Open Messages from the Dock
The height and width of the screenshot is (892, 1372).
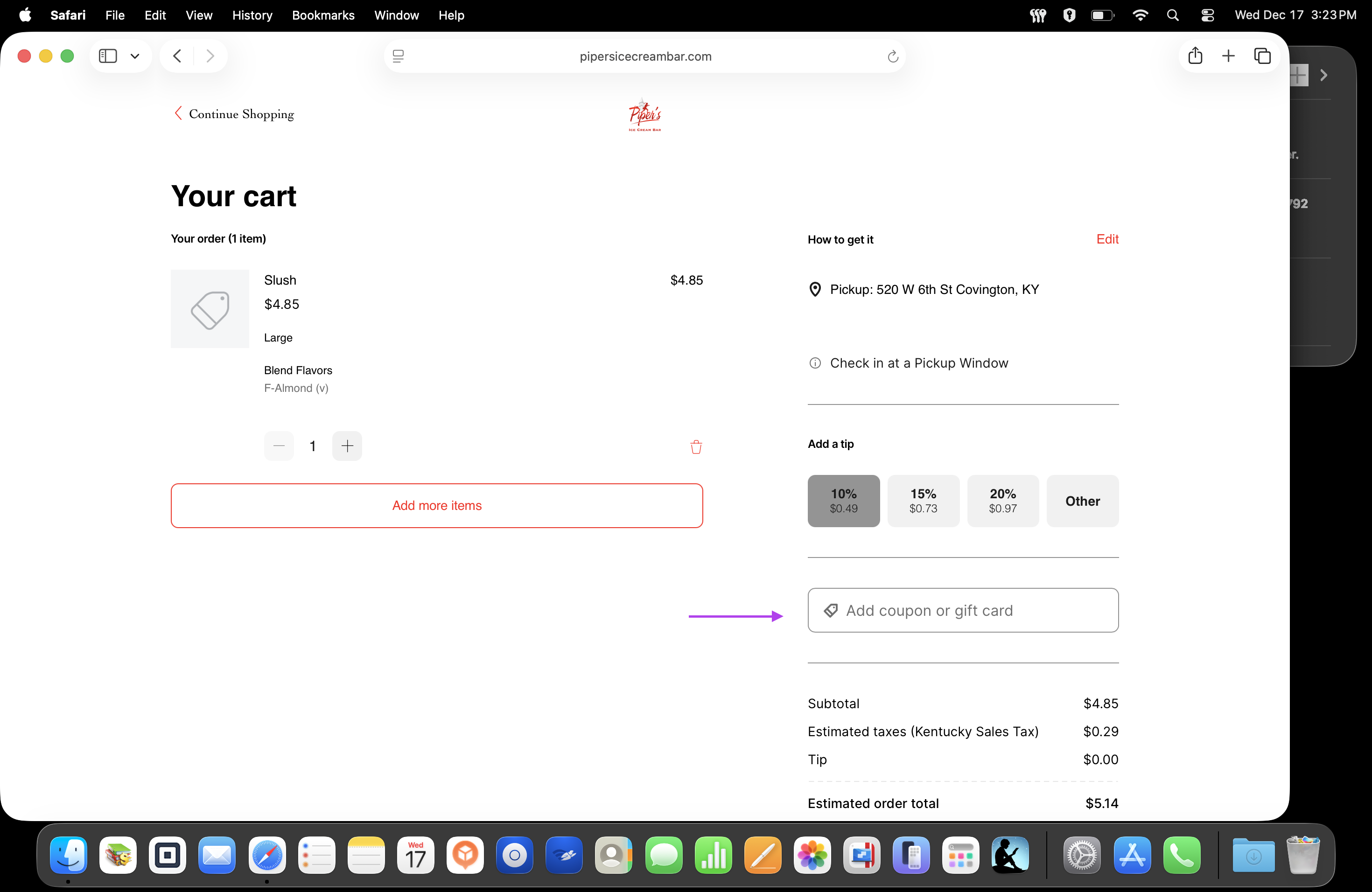664,855
